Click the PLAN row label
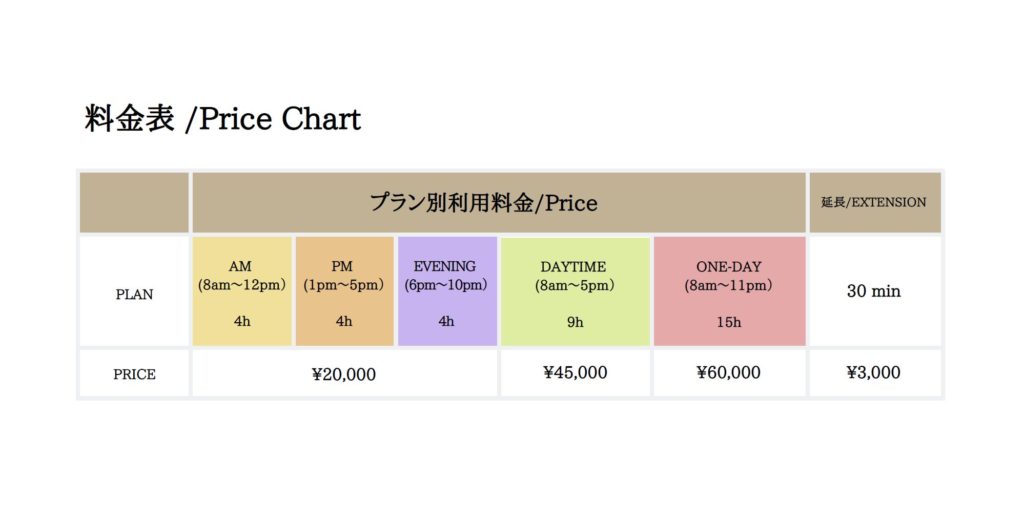The width and height of the screenshot is (1024, 522). (x=134, y=295)
